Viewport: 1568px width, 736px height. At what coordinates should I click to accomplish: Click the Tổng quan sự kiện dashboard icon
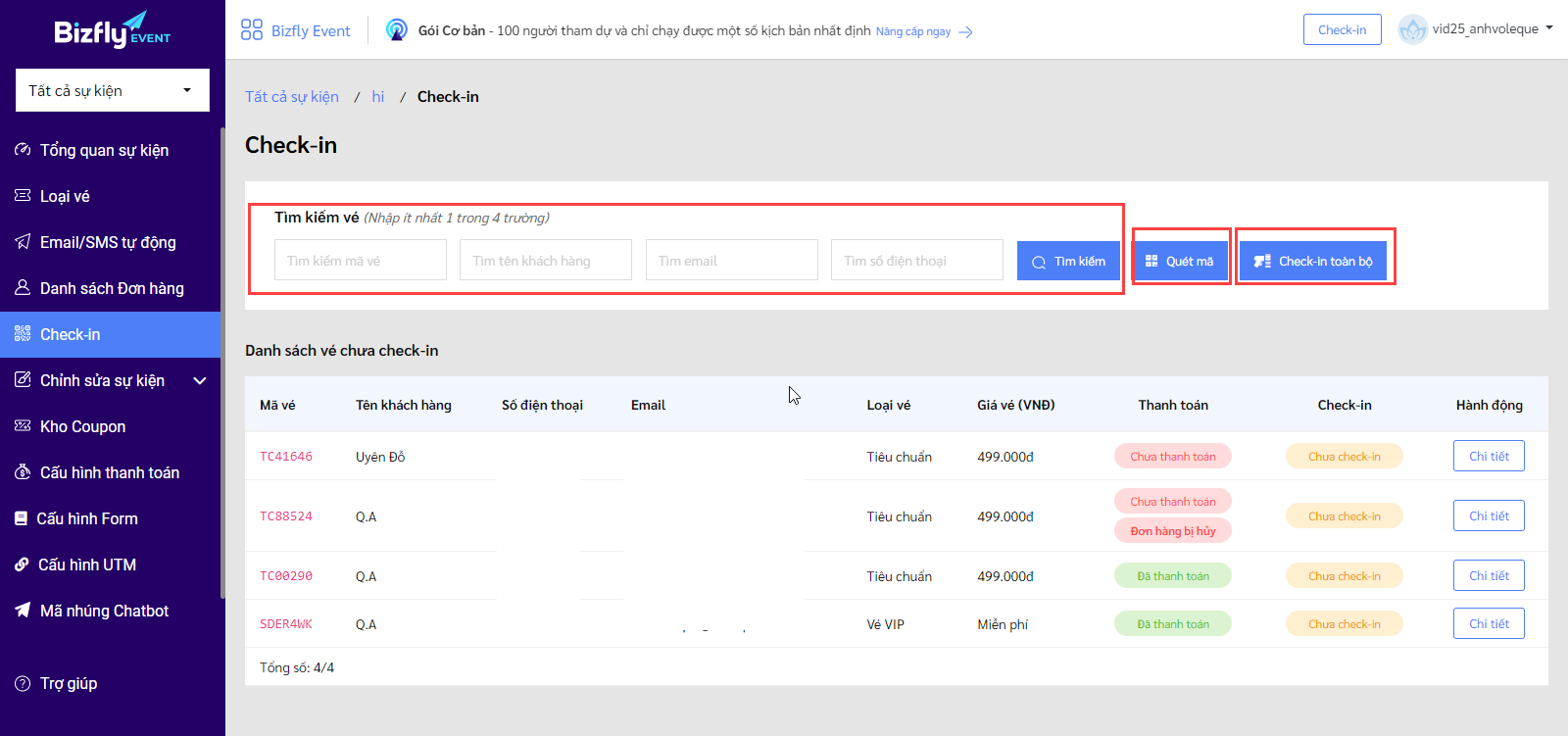pyautogui.click(x=23, y=149)
